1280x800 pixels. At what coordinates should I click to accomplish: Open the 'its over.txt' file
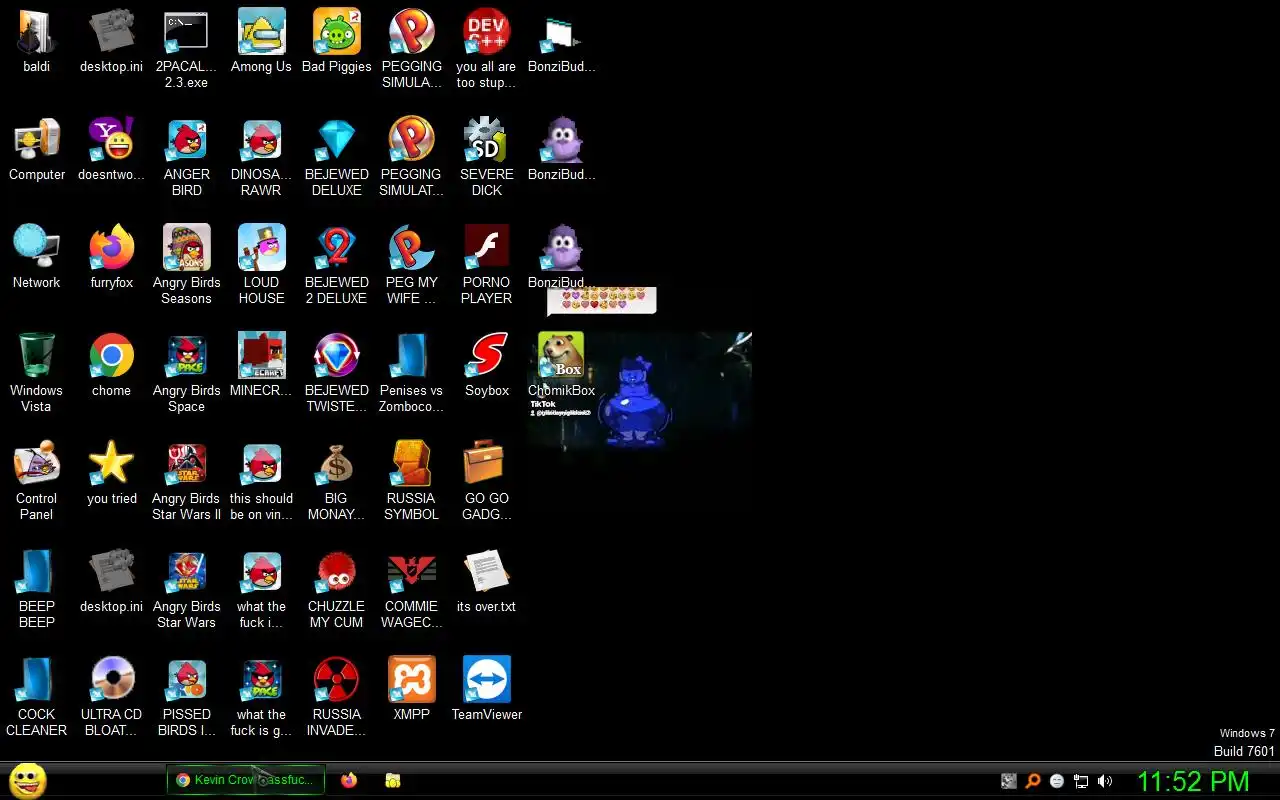pos(486,572)
